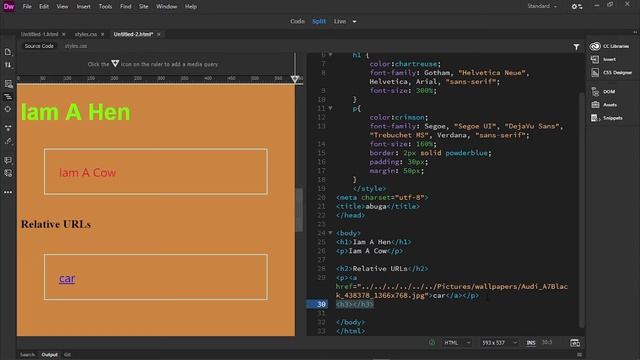This screenshot has height=360, width=640.
Task: Click the real-time preview icon in status bar
Action: pyautogui.click(x=575, y=343)
